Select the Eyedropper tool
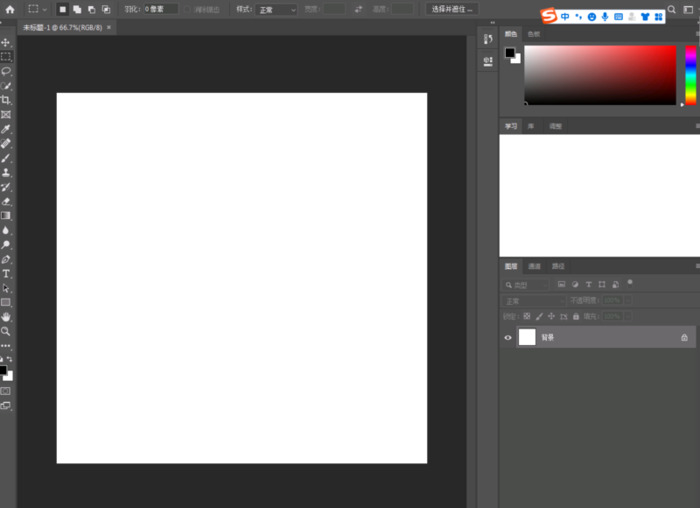This screenshot has height=508, width=700. pyautogui.click(x=6, y=129)
